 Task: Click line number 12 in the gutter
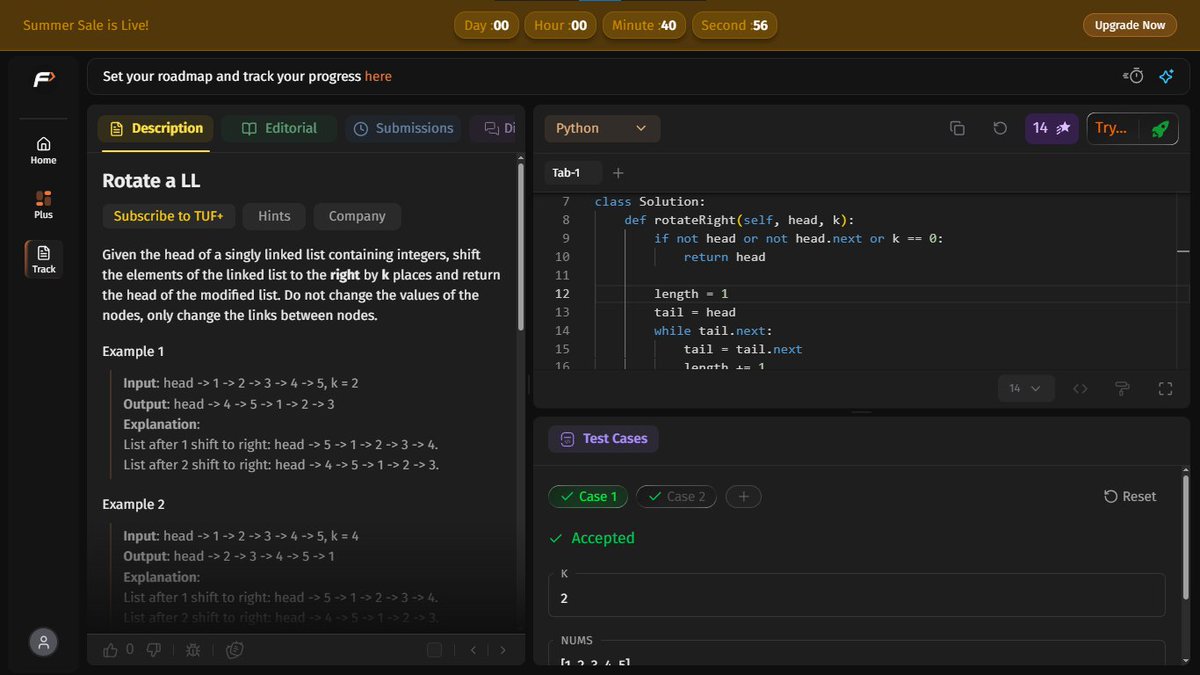coord(562,293)
